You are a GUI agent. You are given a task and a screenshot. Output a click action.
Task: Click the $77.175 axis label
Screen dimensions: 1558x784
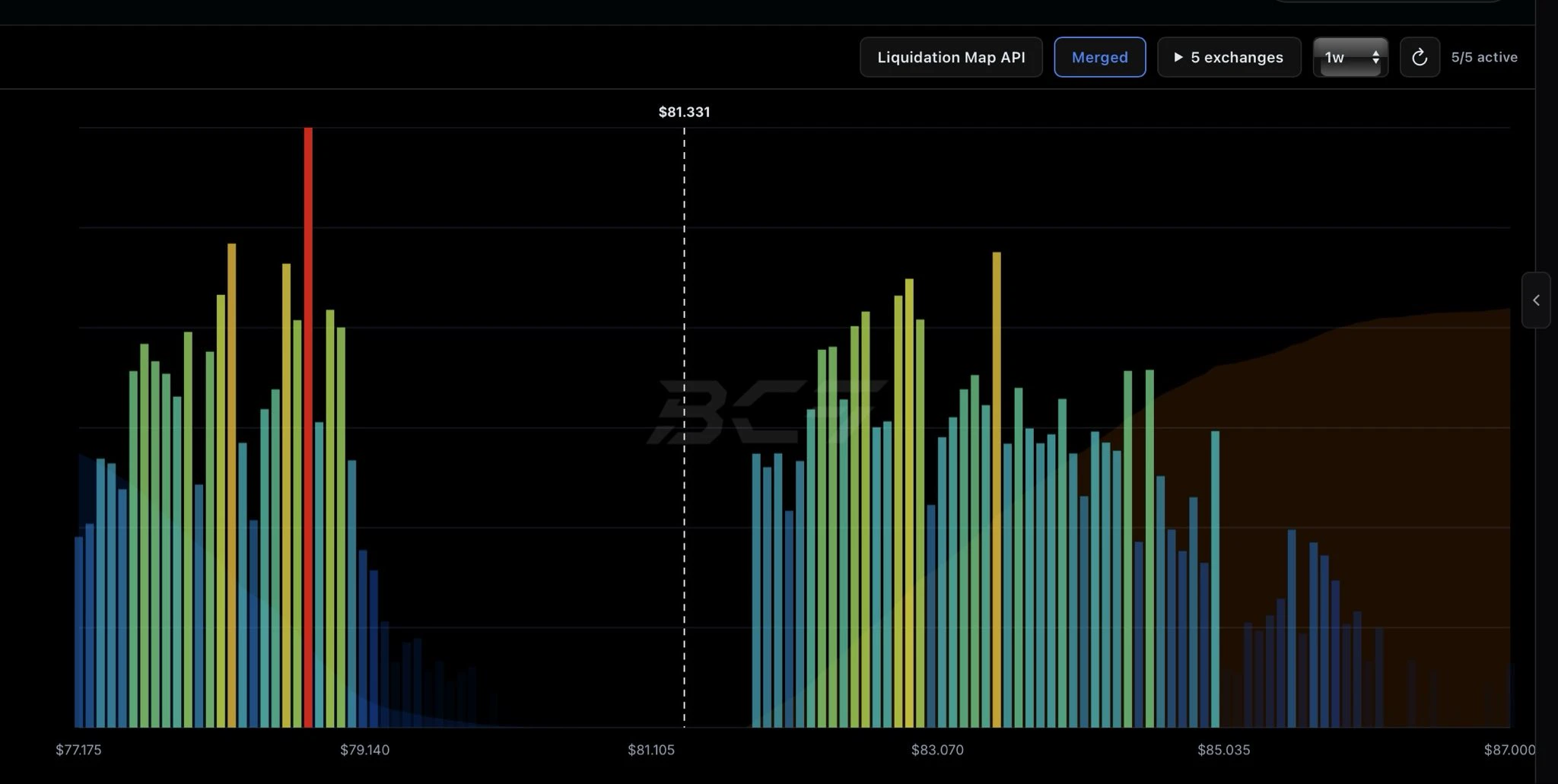coord(78,750)
